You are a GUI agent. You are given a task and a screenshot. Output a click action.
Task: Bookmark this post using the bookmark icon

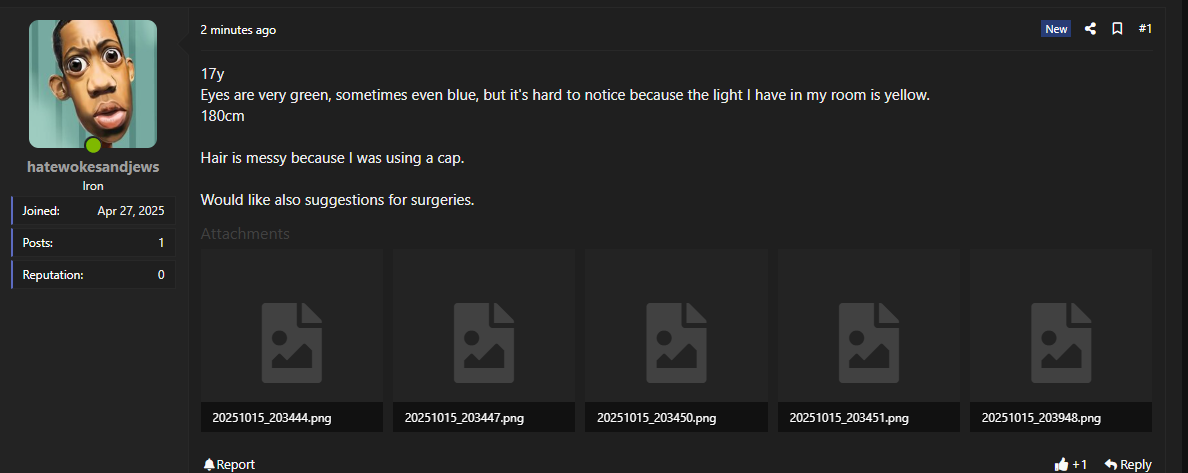click(x=1117, y=29)
